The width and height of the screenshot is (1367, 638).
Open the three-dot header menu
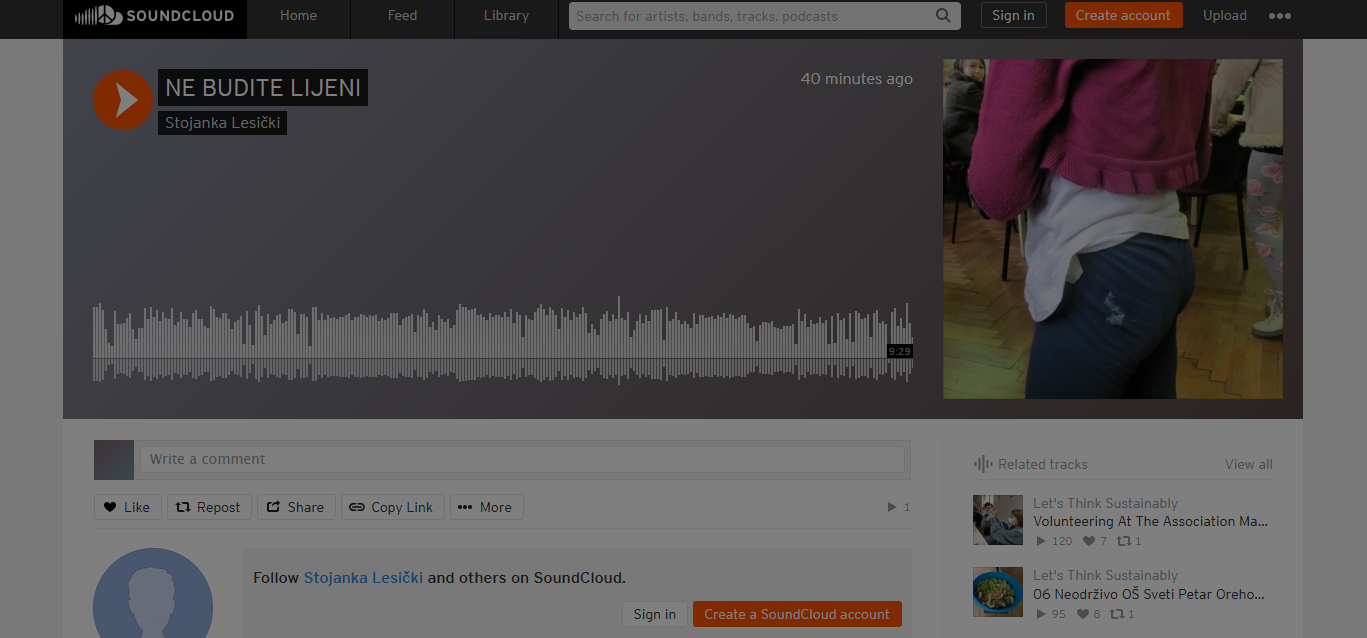1279,16
